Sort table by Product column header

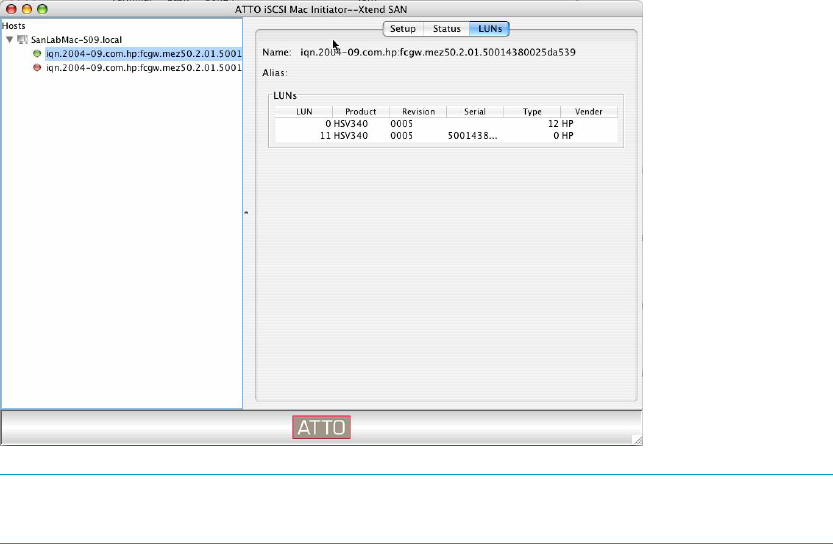(361, 112)
